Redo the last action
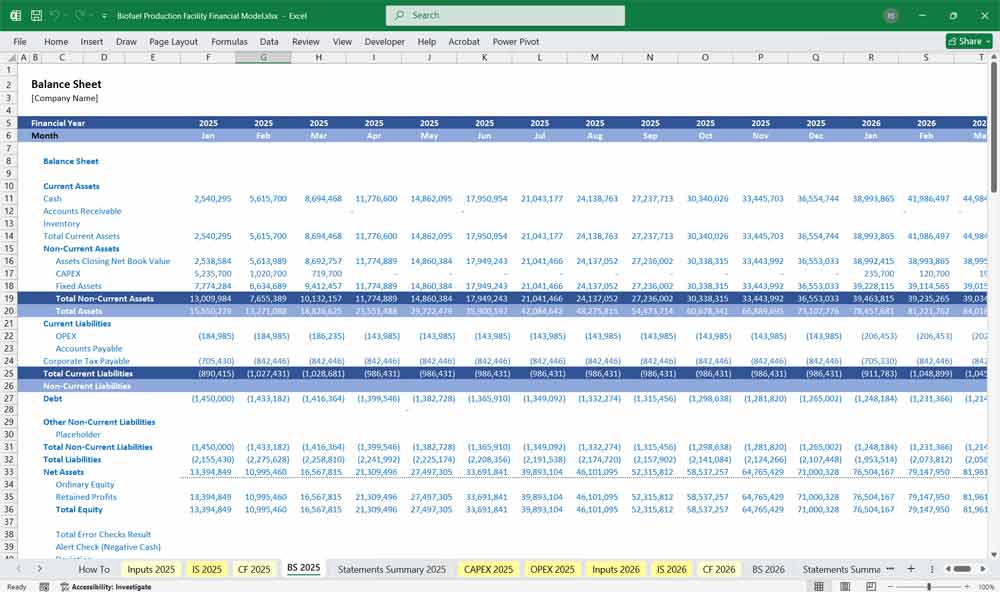This screenshot has height=592, width=1000. point(78,15)
